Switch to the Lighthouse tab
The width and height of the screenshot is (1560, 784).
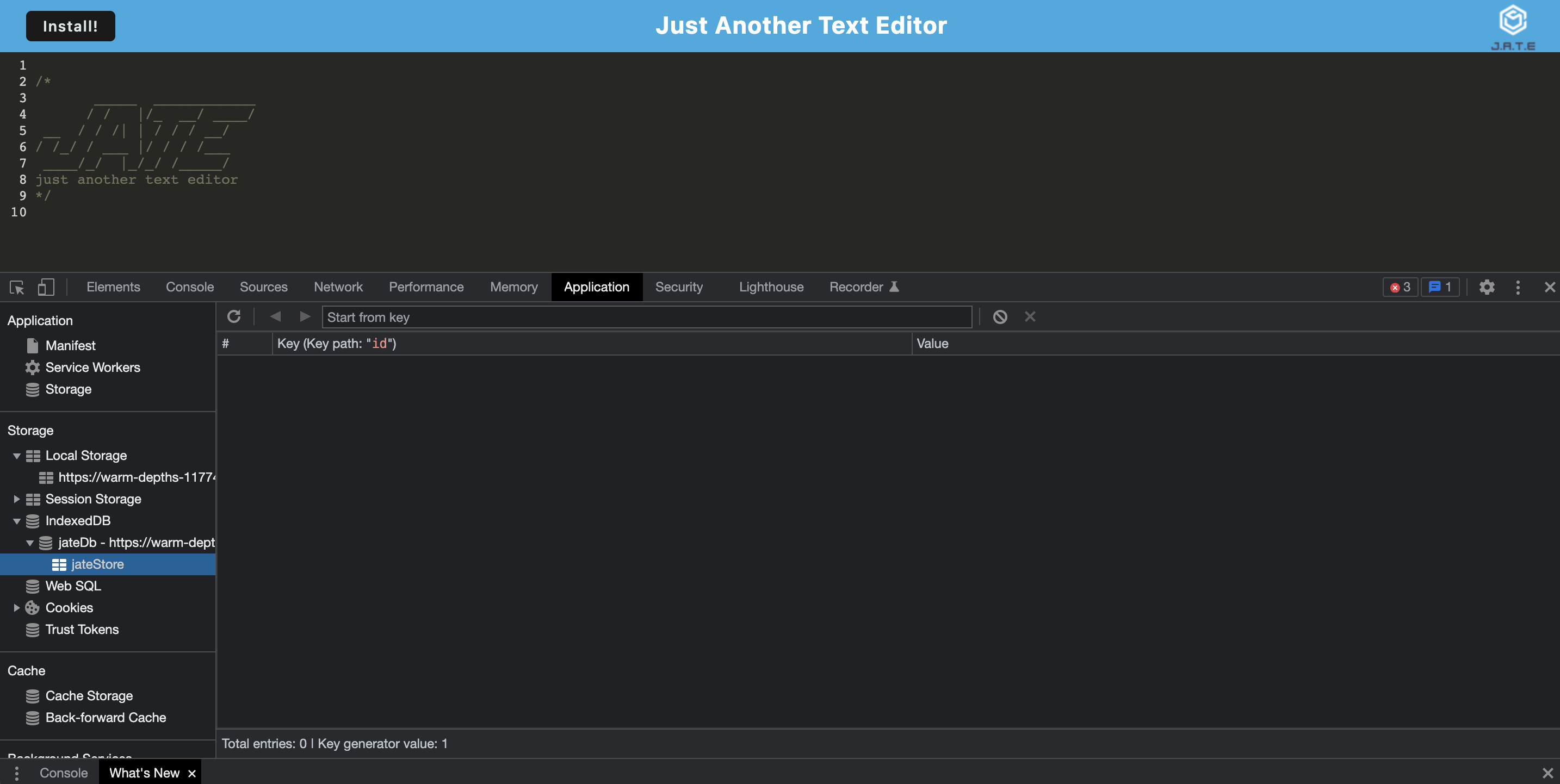[x=770, y=287]
